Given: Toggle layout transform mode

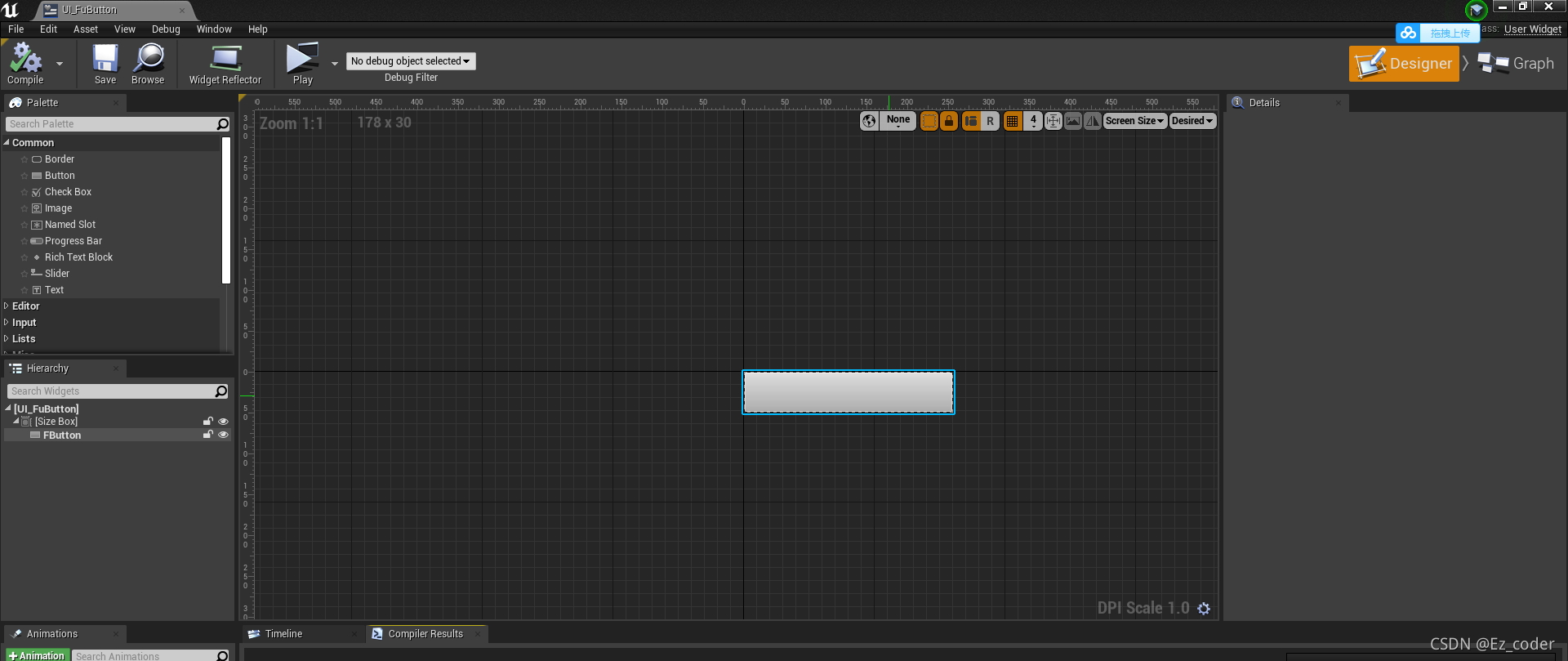Looking at the screenshot, I should tap(971, 121).
